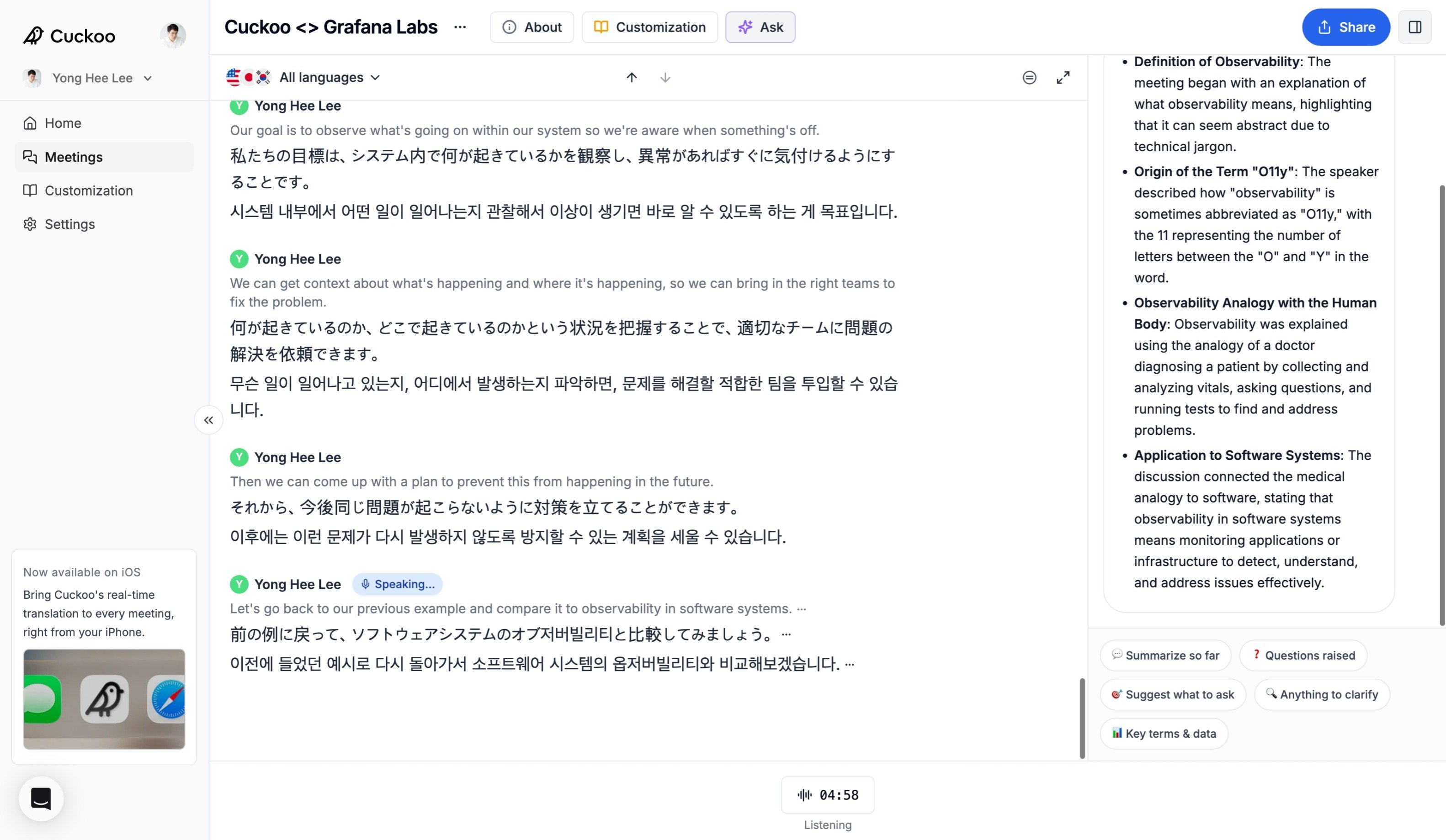This screenshot has width=1446, height=840.
Task: Click the Meetings chat-bubbles icon in sidebar
Action: [30, 157]
